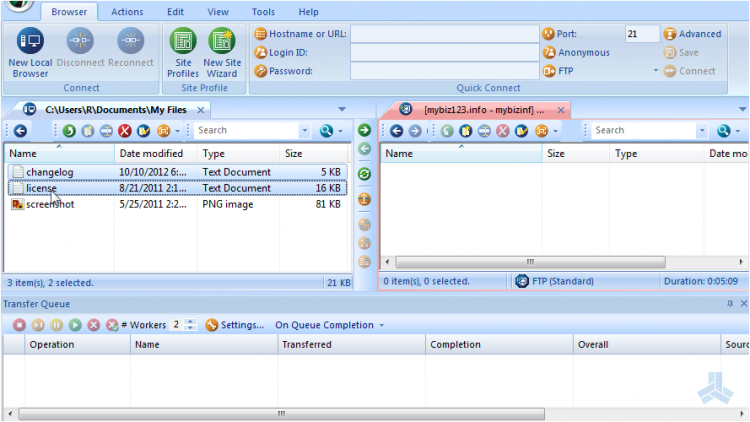Pin the Transfer Queue panel
The height and width of the screenshot is (422, 750).
(x=730, y=304)
